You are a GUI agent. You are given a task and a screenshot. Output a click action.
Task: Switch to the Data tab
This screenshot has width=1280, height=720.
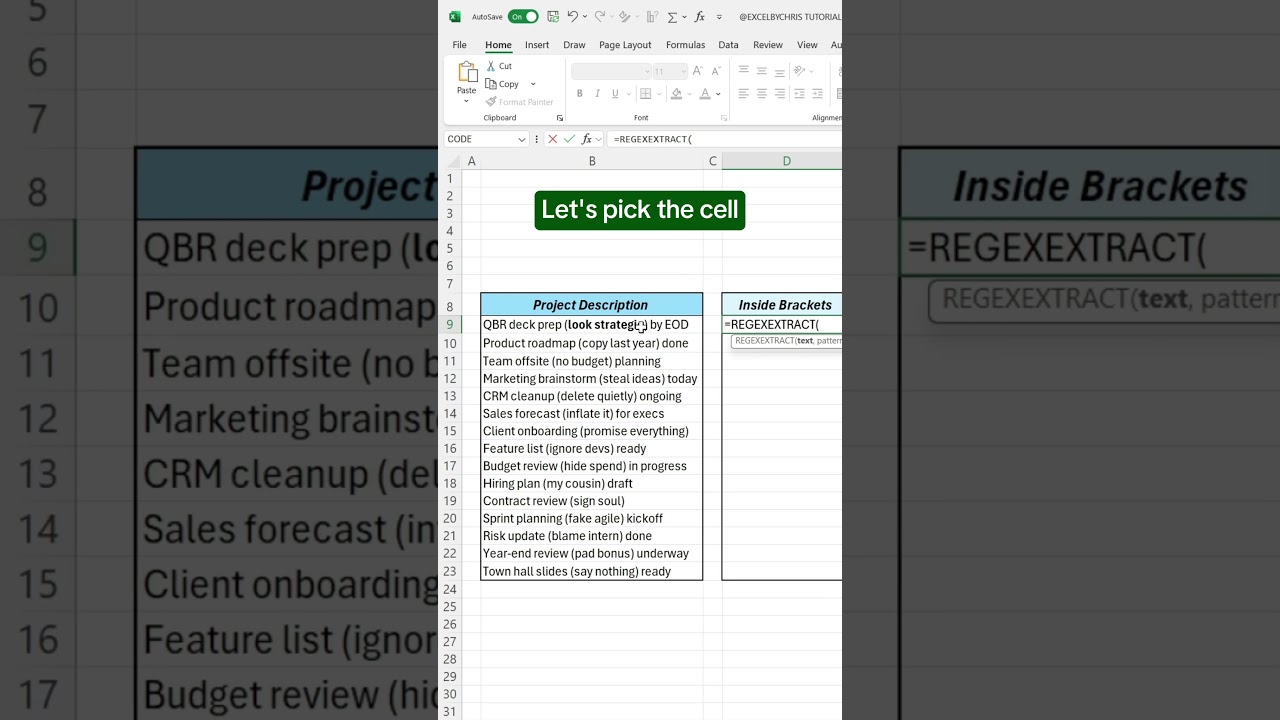(x=728, y=45)
